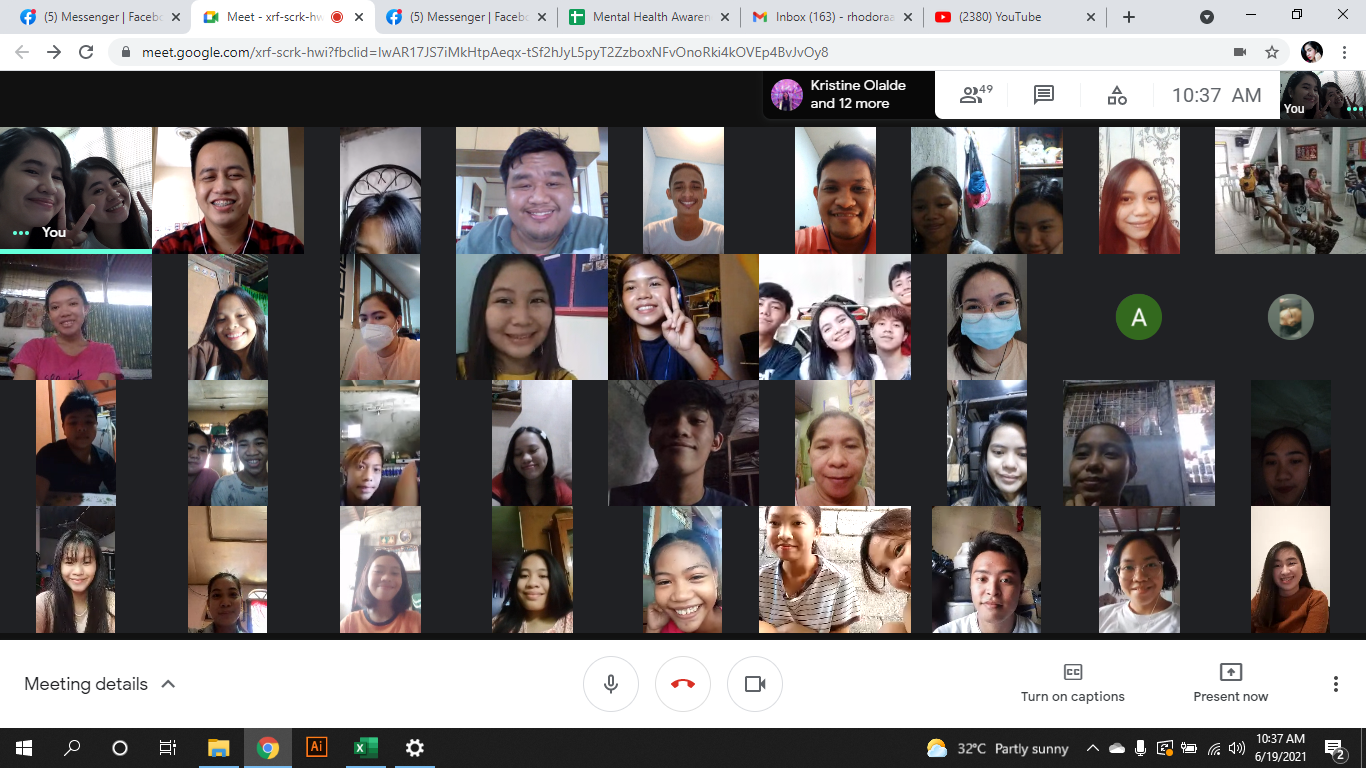This screenshot has height=768, width=1366.
Task: Open the meeting chat panel
Action: (x=1044, y=95)
